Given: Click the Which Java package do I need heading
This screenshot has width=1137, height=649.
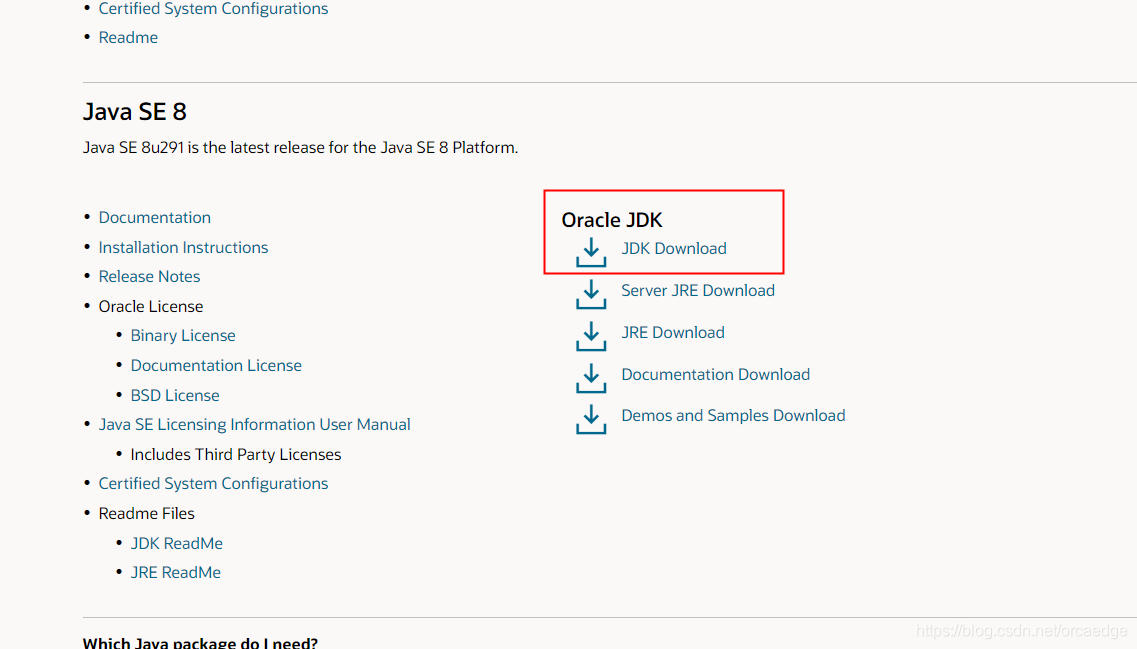Looking at the screenshot, I should (x=200, y=642).
